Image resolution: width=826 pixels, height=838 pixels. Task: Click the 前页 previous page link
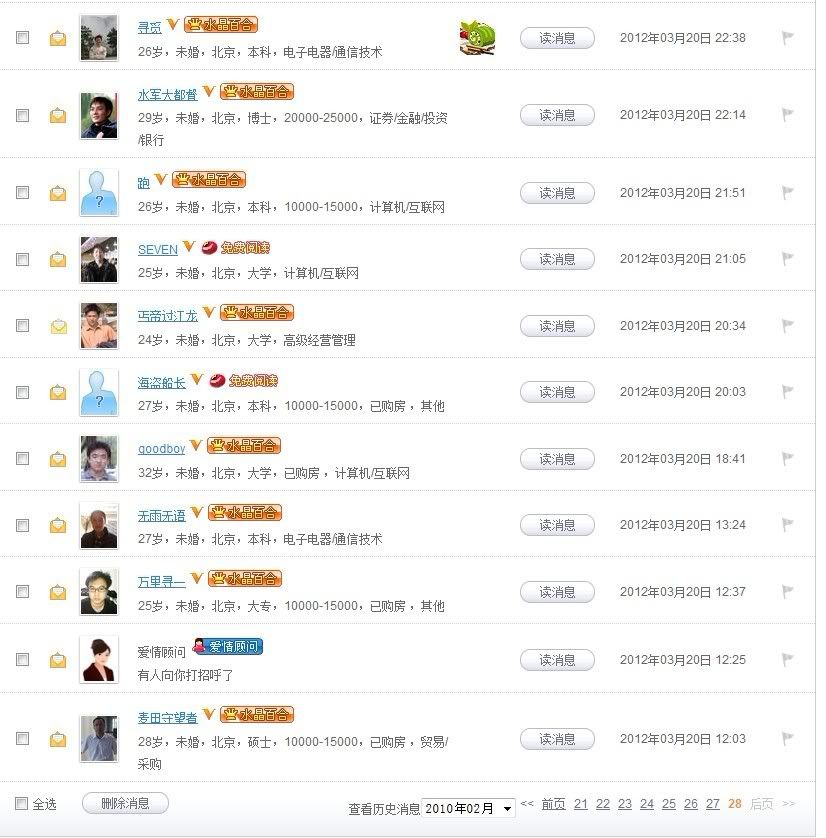pyautogui.click(x=553, y=804)
